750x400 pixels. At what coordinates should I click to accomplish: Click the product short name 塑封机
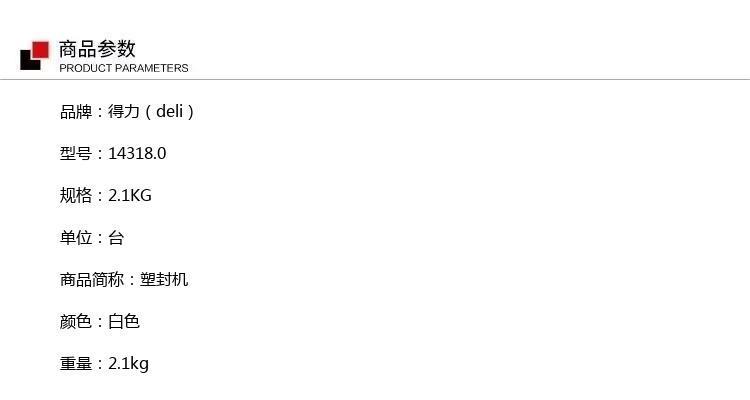pyautogui.click(x=164, y=279)
